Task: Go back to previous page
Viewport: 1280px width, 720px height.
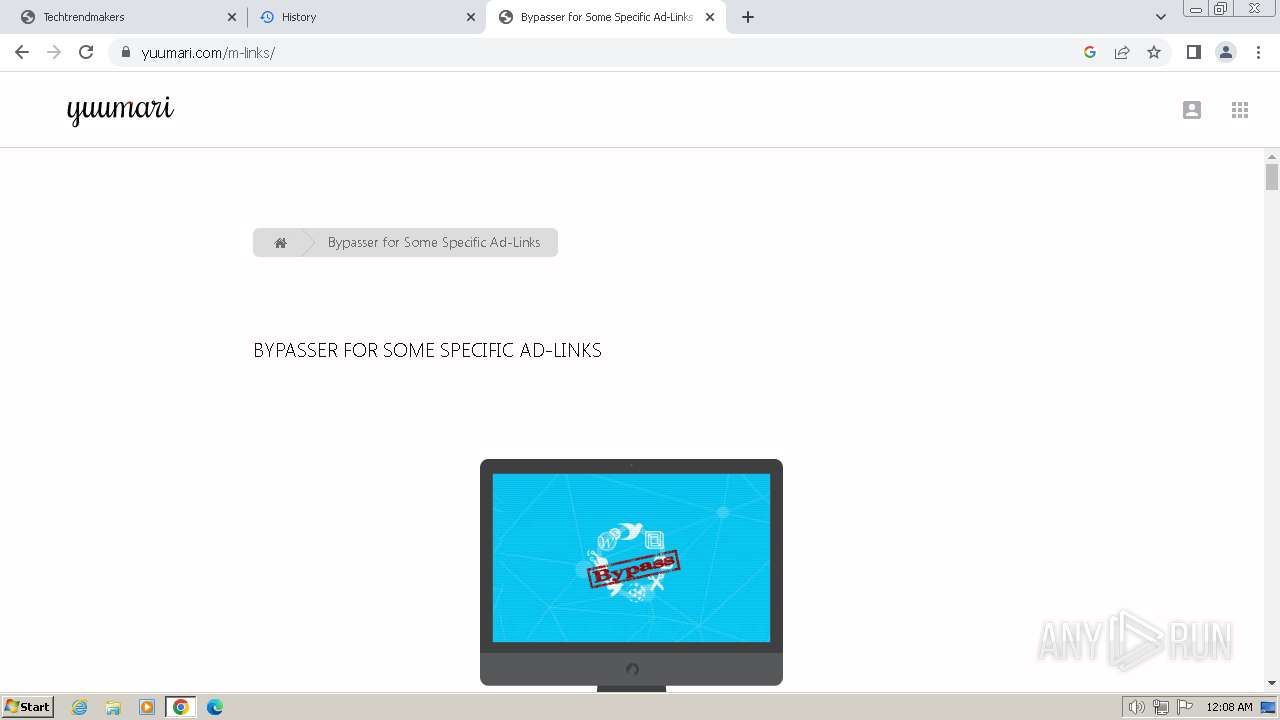Action: [x=22, y=52]
